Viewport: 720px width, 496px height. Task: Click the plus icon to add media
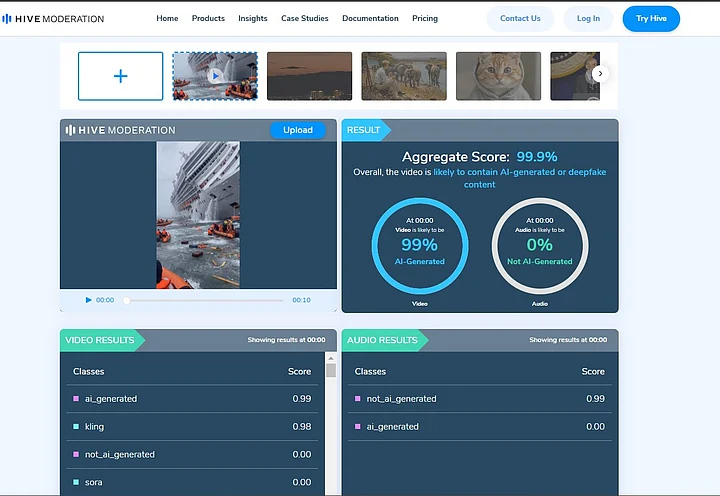pyautogui.click(x=120, y=76)
